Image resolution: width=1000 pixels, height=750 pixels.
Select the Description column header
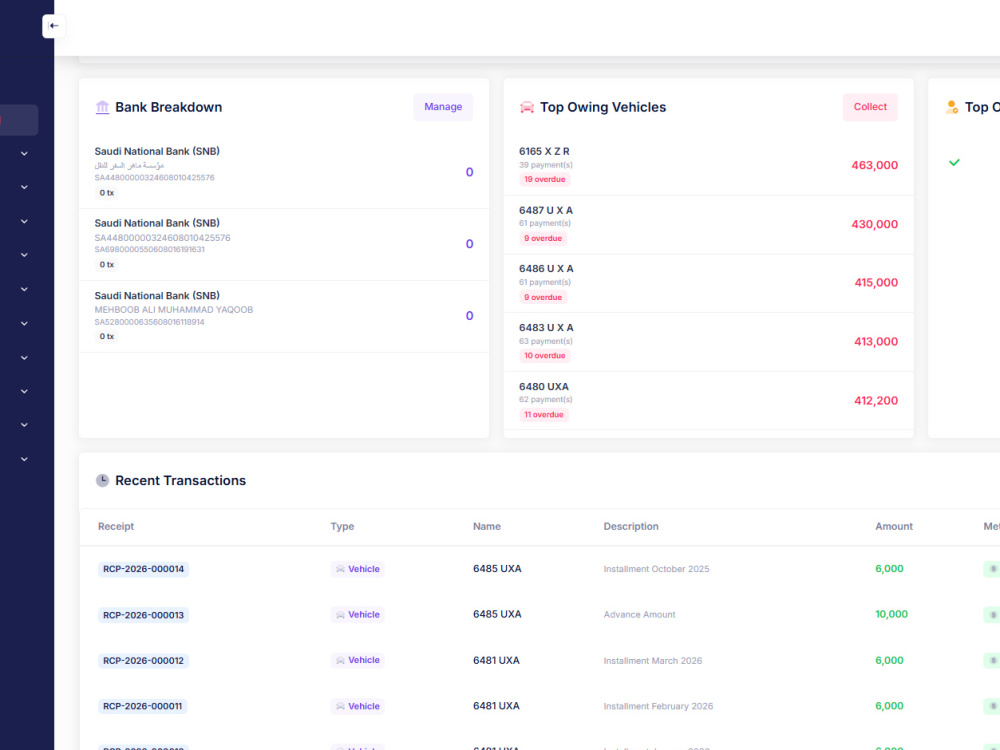631,526
